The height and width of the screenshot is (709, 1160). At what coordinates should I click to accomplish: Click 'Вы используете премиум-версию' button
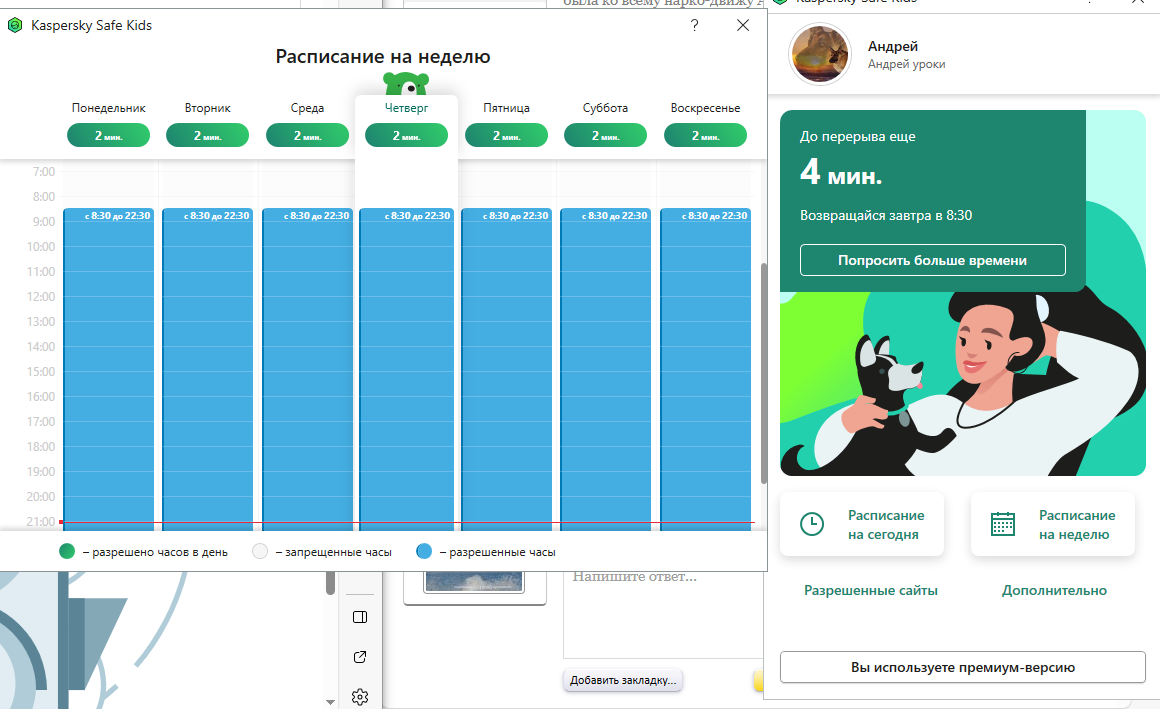[962, 668]
